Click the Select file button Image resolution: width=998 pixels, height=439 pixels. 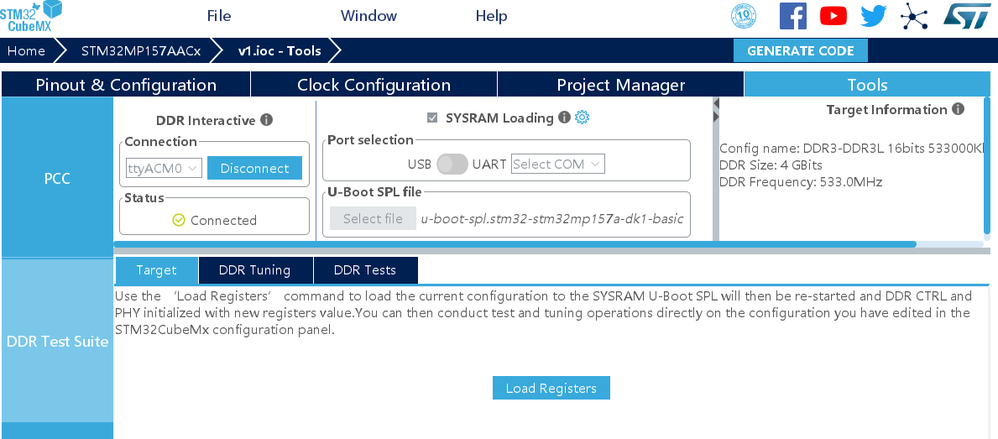point(373,219)
